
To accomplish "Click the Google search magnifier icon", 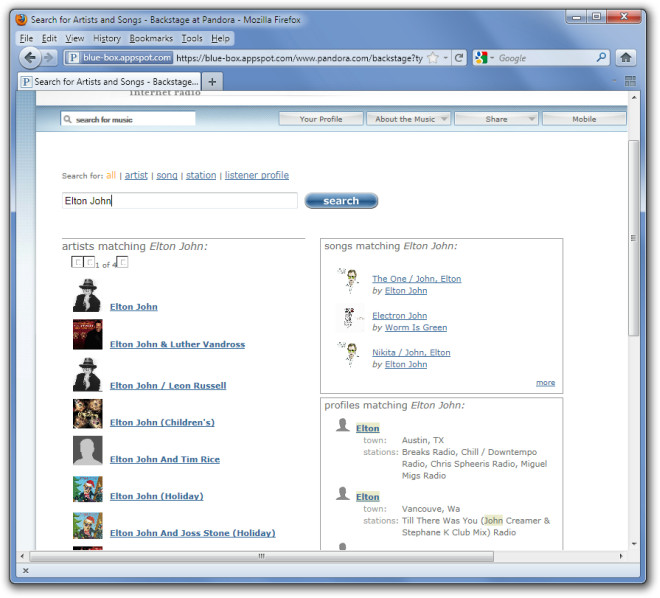I will point(601,57).
